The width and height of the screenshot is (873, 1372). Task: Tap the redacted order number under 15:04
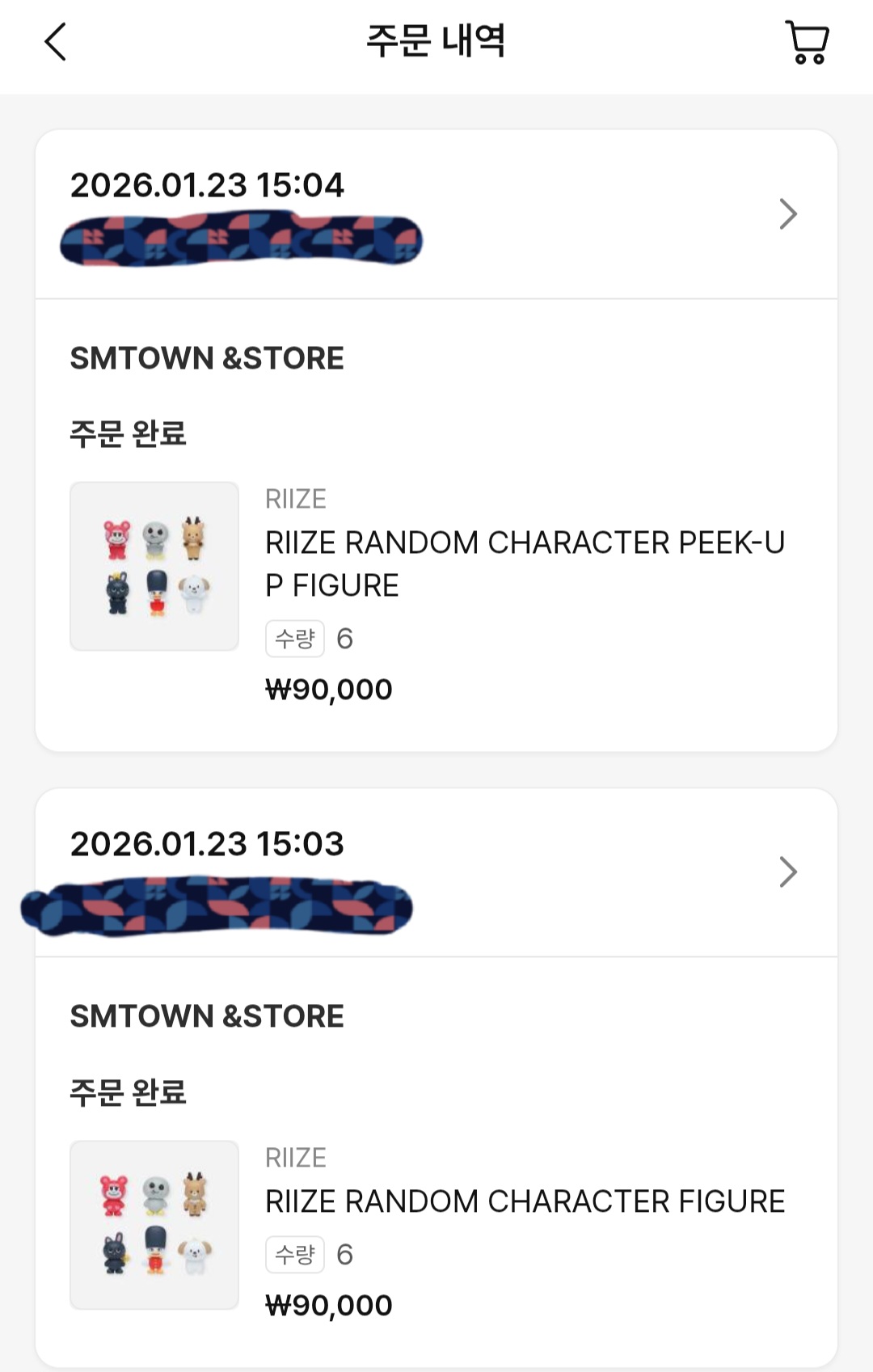click(241, 239)
